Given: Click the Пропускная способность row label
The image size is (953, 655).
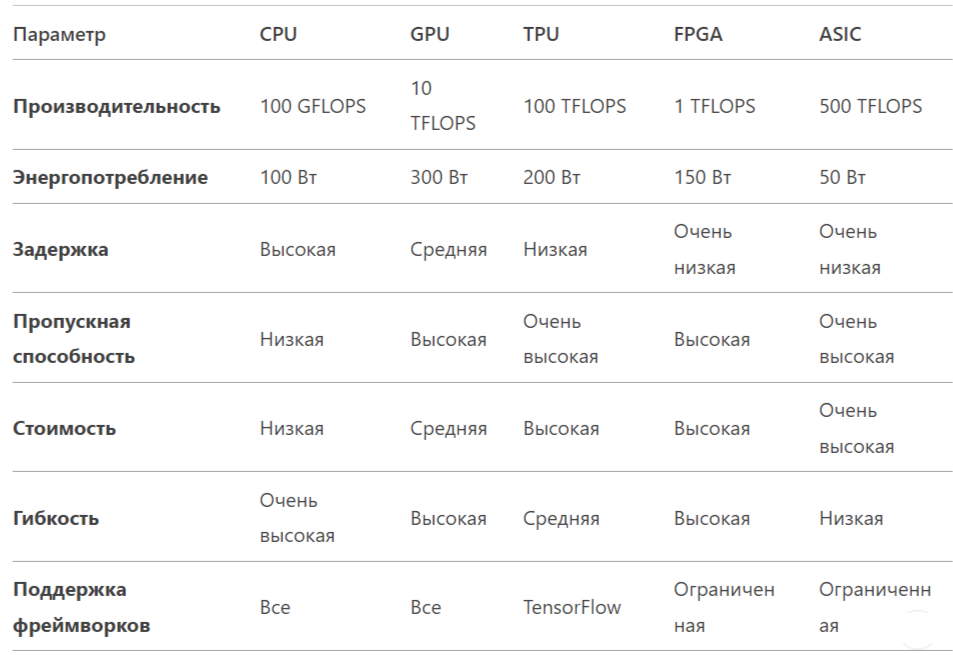Looking at the screenshot, I should (x=73, y=339).
